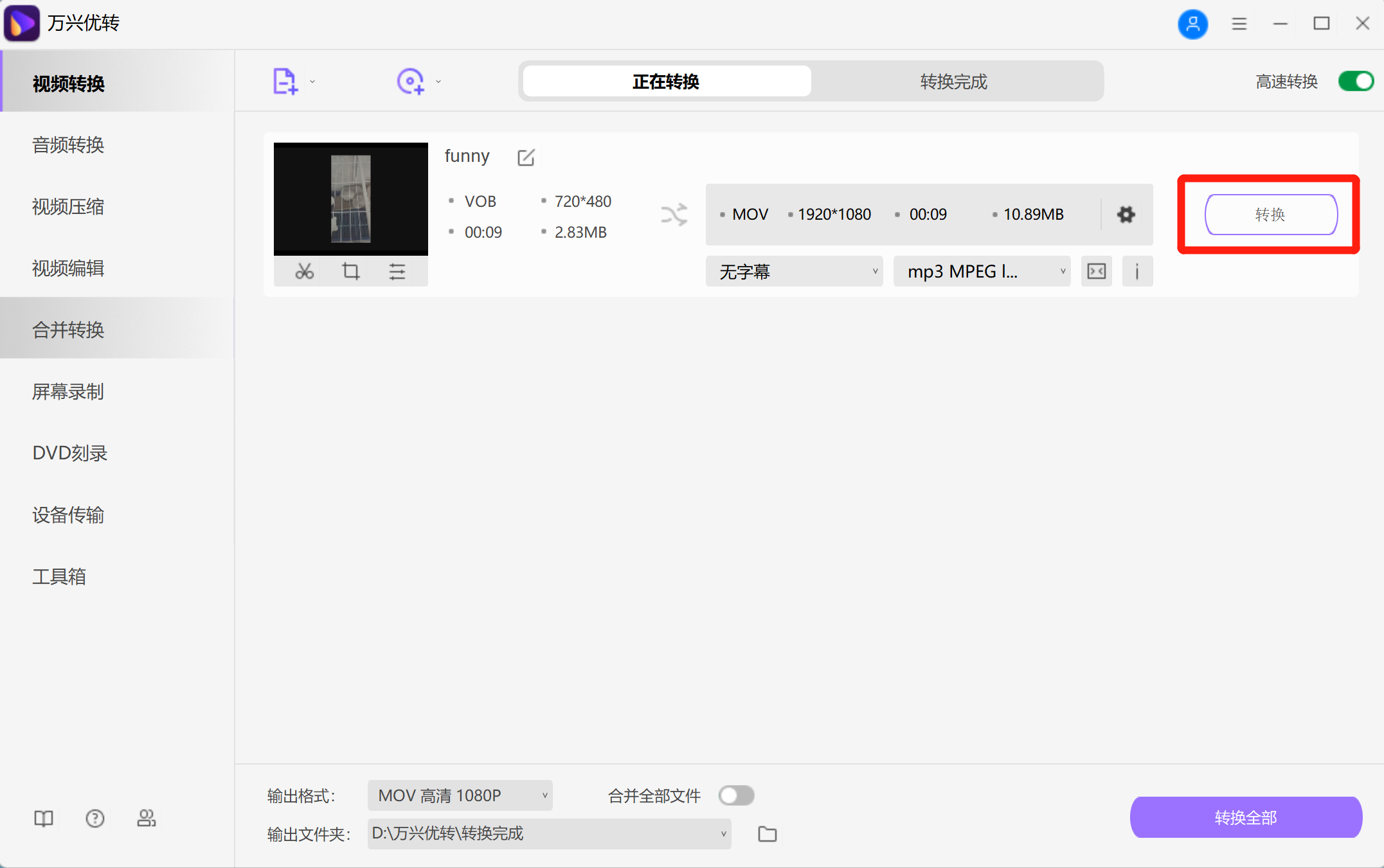This screenshot has height=868, width=1384.
Task: Click the video info icon on the task row
Action: [1137, 271]
